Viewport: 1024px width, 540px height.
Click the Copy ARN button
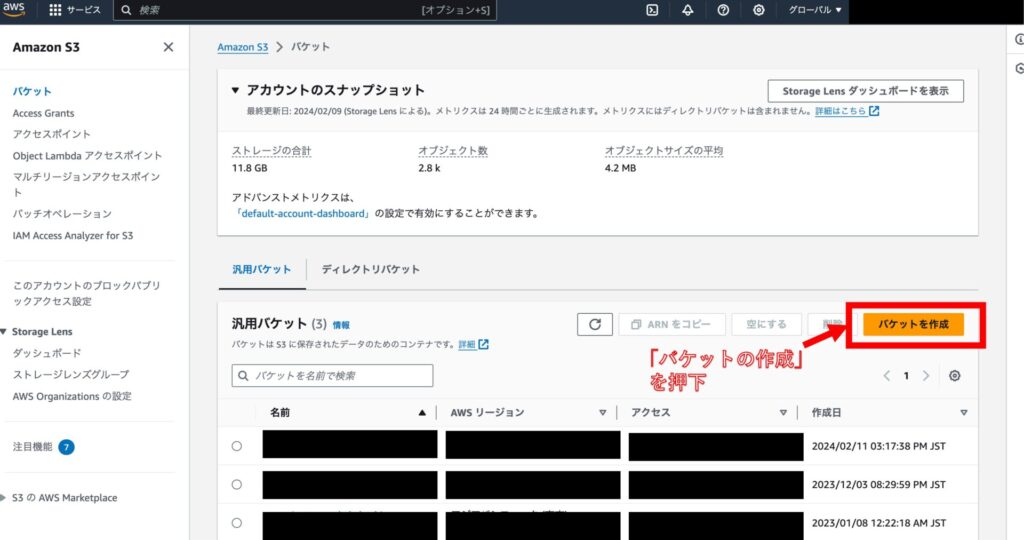(672, 324)
